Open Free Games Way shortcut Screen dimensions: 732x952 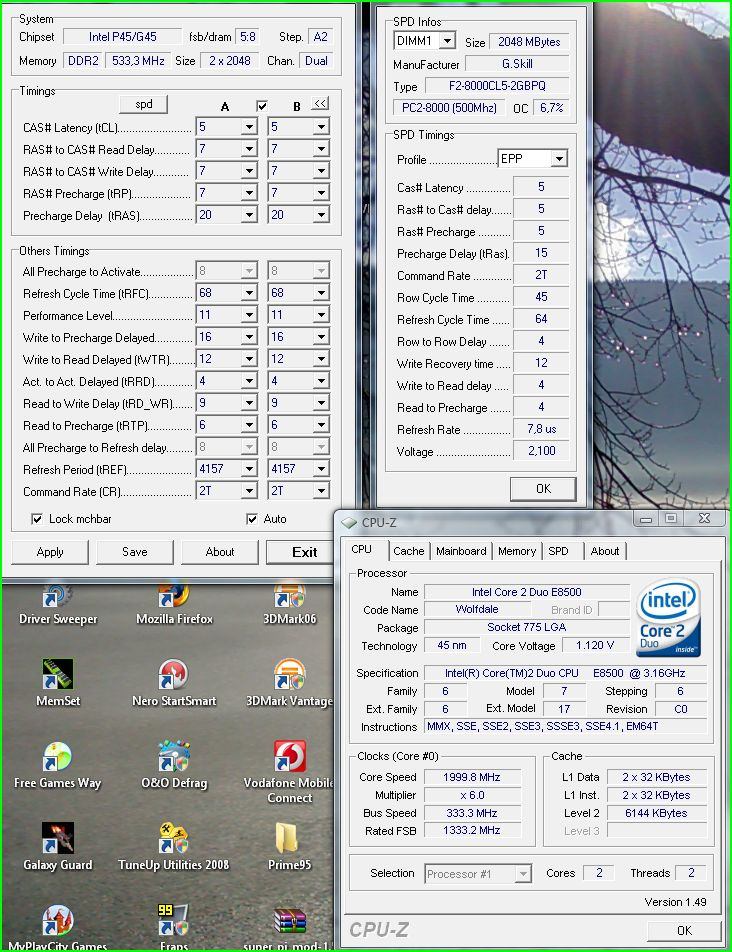[x=58, y=764]
